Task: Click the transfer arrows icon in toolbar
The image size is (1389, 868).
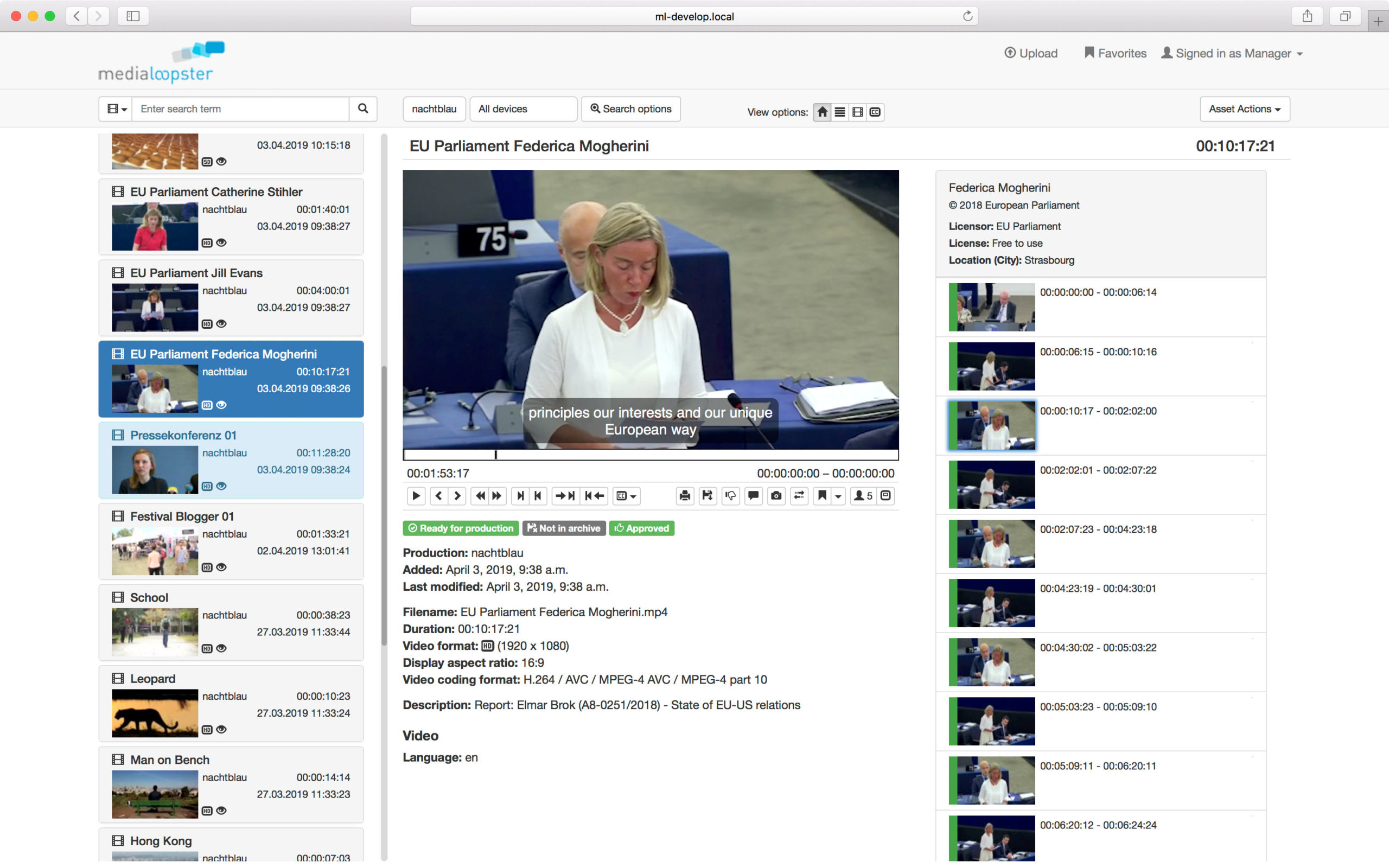Action: 799,495
